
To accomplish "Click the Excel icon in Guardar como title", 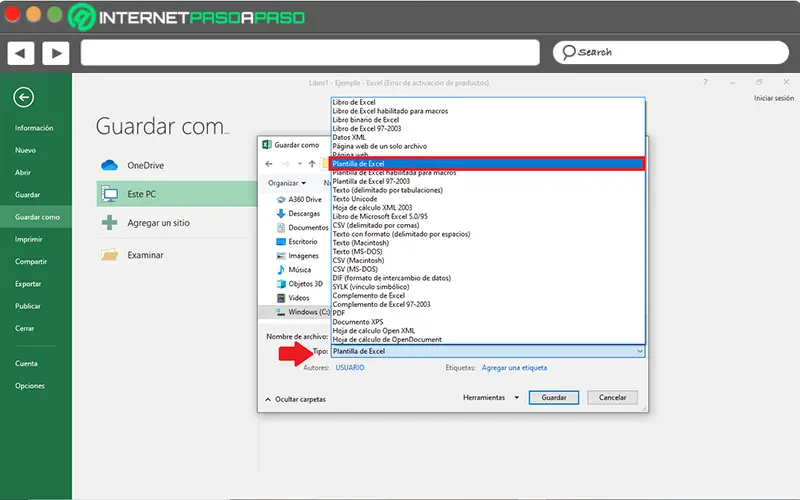I will tap(266, 145).
